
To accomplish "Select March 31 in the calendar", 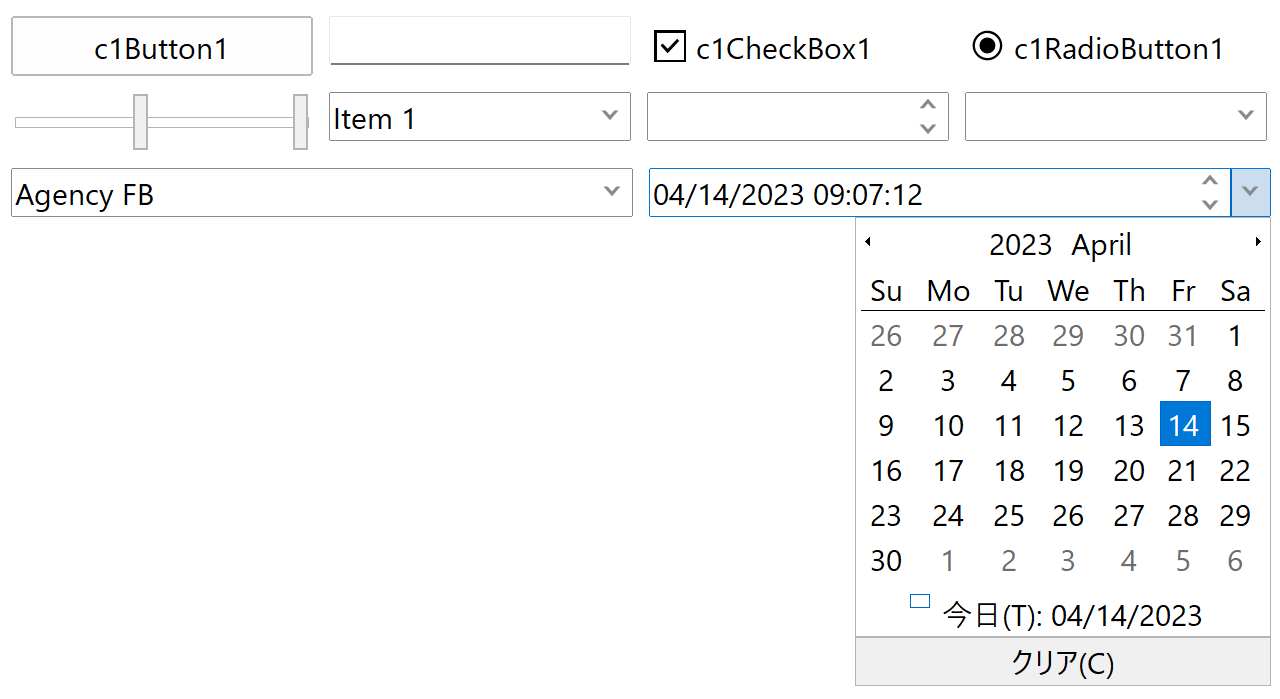I will point(1183,336).
